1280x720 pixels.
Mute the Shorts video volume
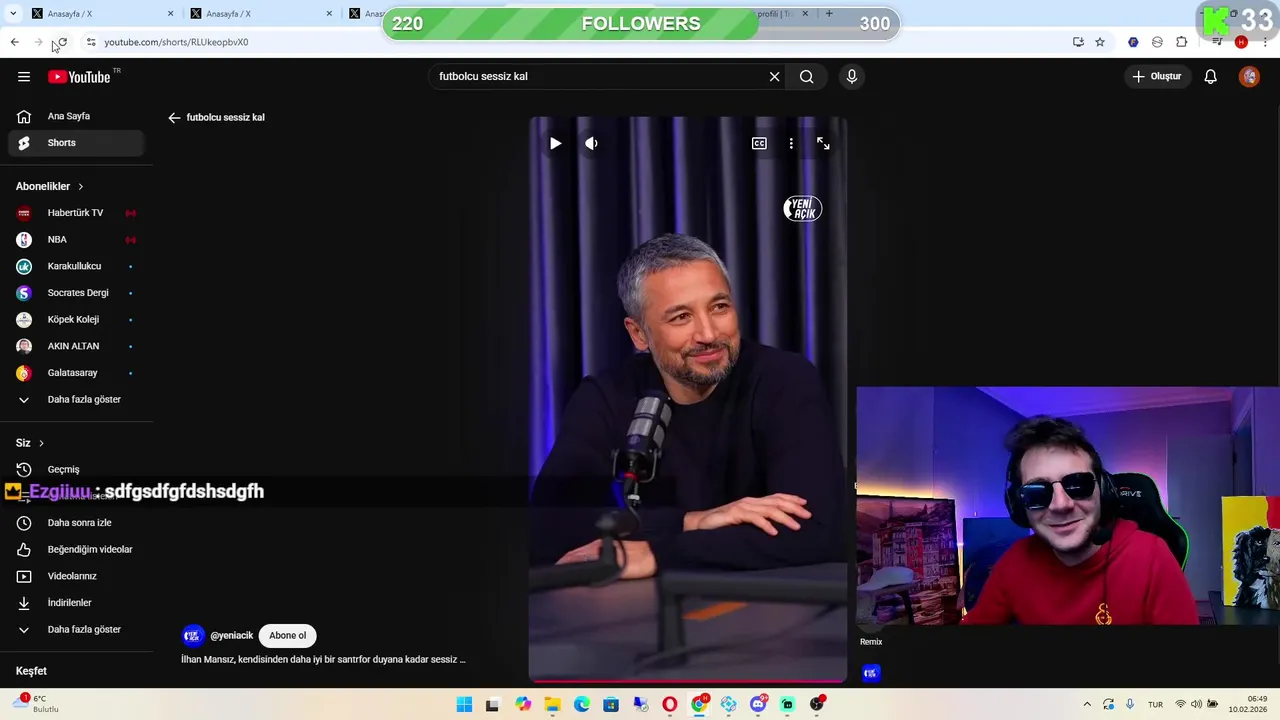click(591, 143)
